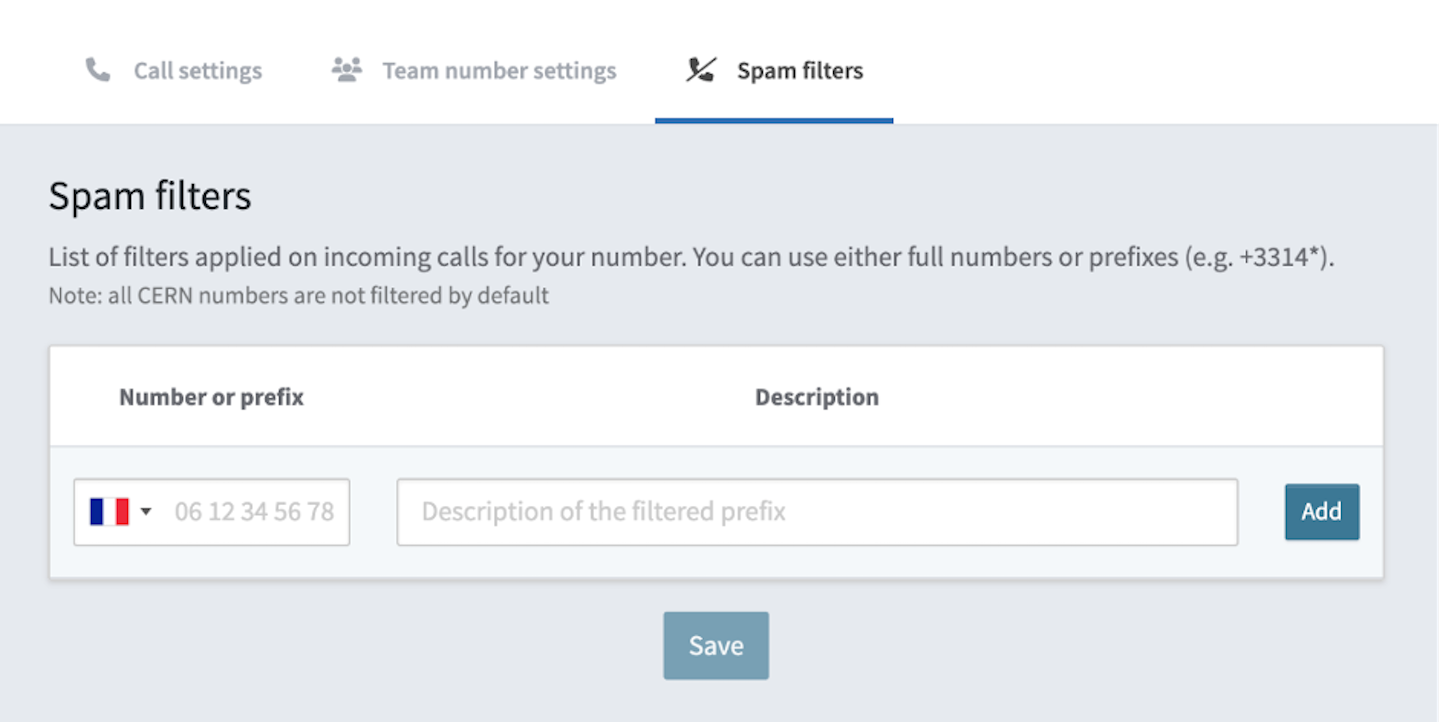
Task: Save the spam filter settings
Action: pyautogui.click(x=715, y=645)
